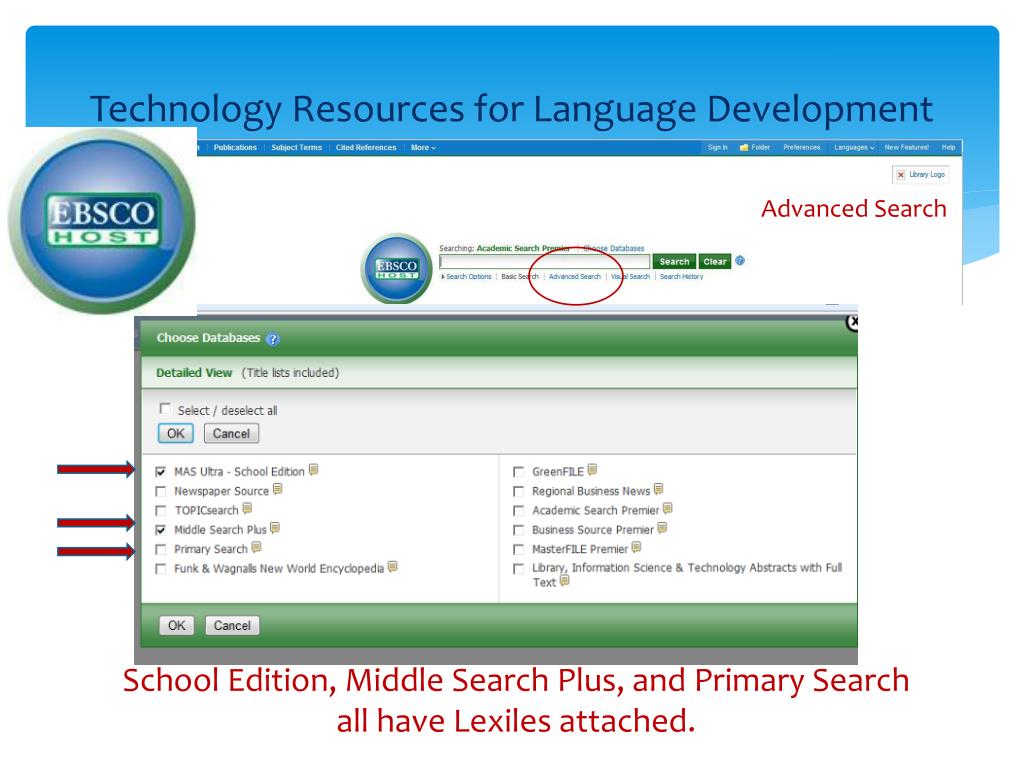
Task: Open Subject Terms menu item
Action: point(296,148)
